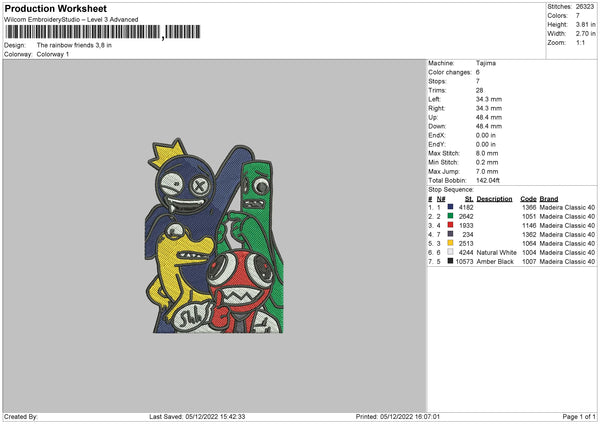Click the rainbow friends embroidery design preview
Image resolution: width=600 pixels, height=424 pixels.
[215, 236]
